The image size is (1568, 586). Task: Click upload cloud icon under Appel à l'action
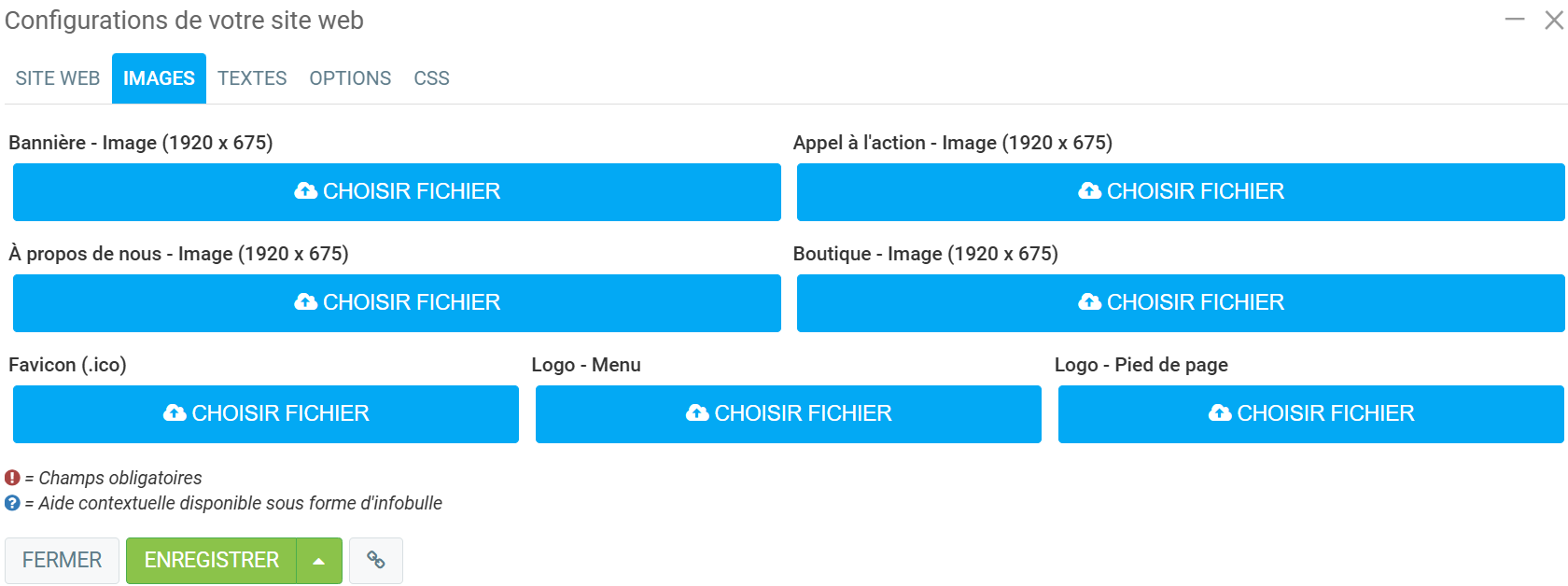pyautogui.click(x=1089, y=191)
